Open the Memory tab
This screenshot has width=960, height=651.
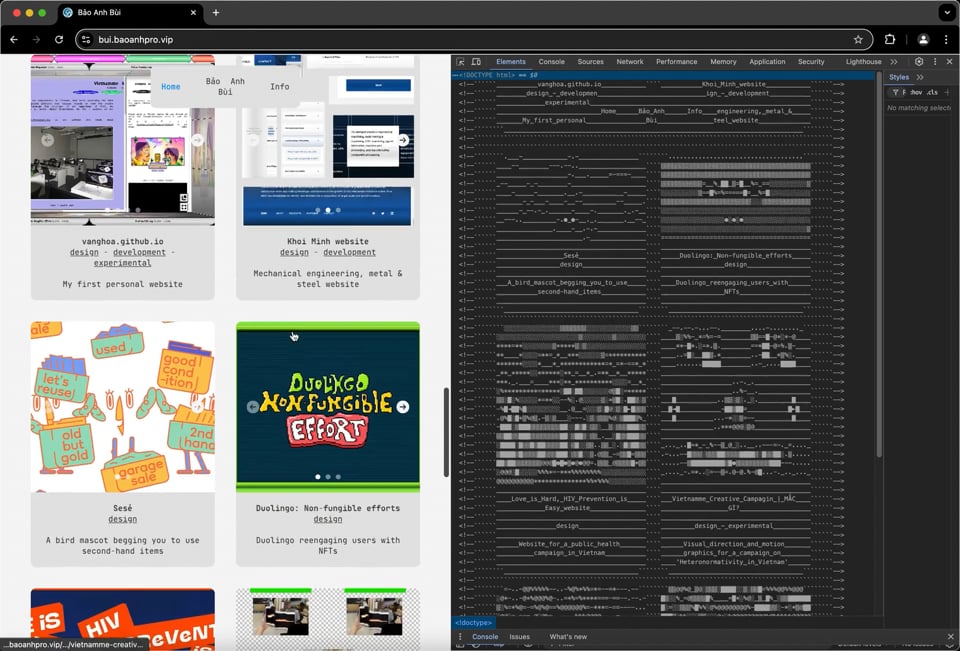click(x=723, y=62)
